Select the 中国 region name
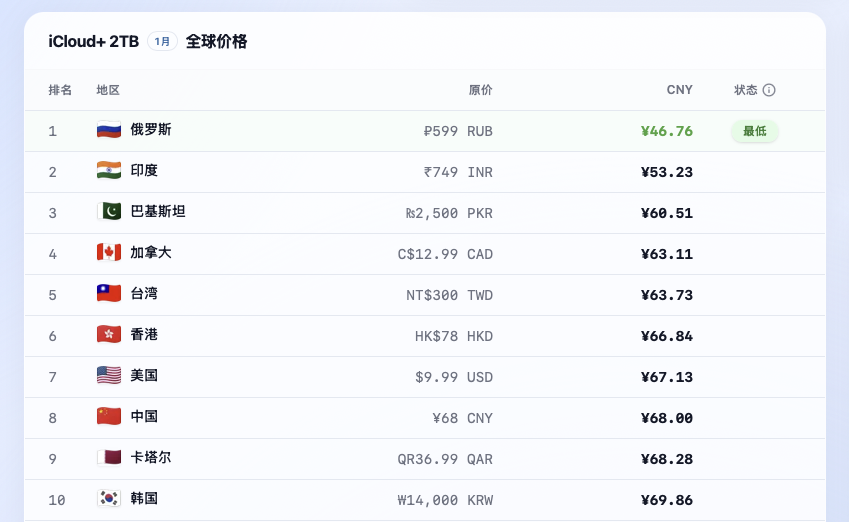This screenshot has width=849, height=522. pos(144,416)
